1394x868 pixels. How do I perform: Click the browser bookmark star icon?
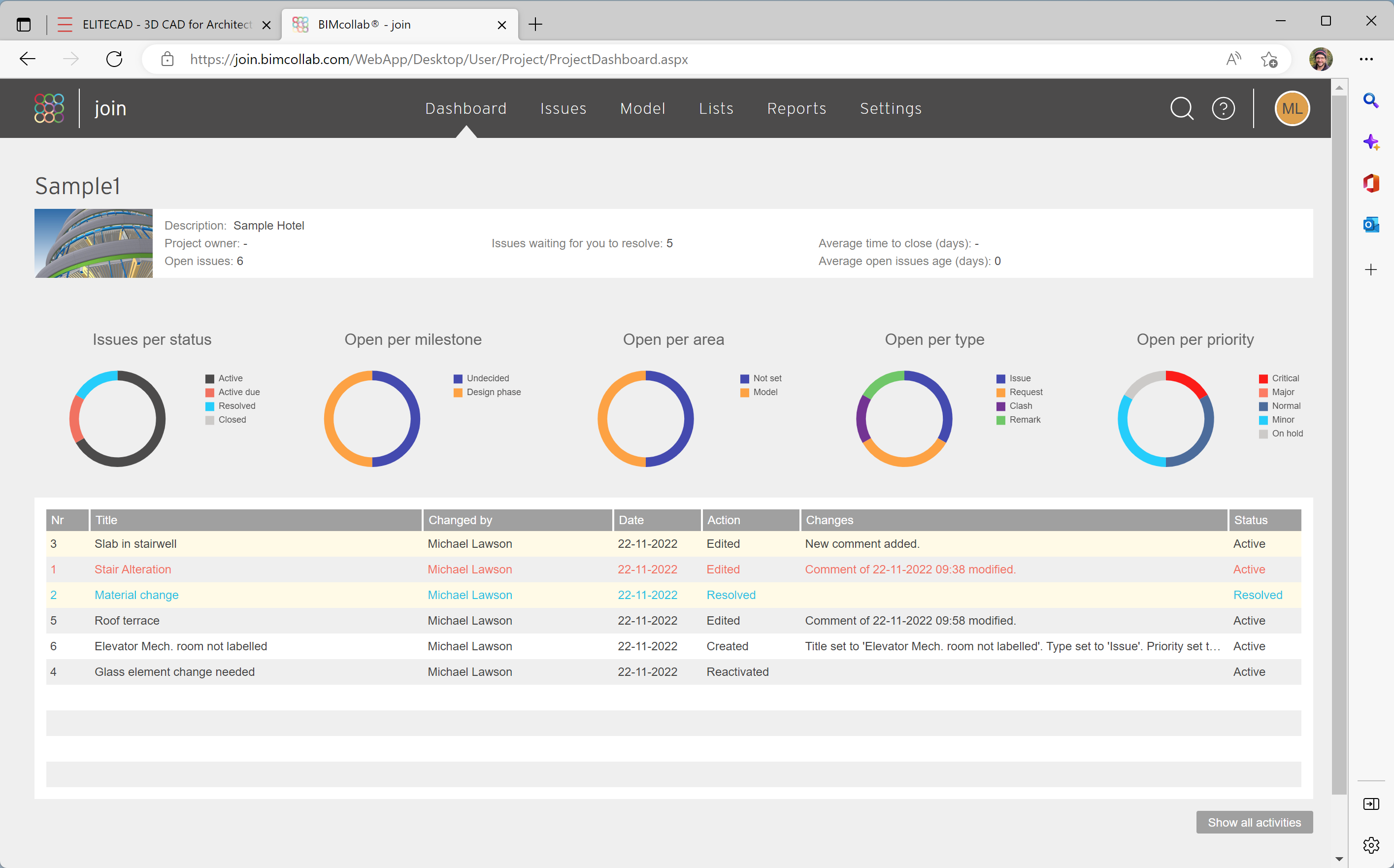point(1268,58)
